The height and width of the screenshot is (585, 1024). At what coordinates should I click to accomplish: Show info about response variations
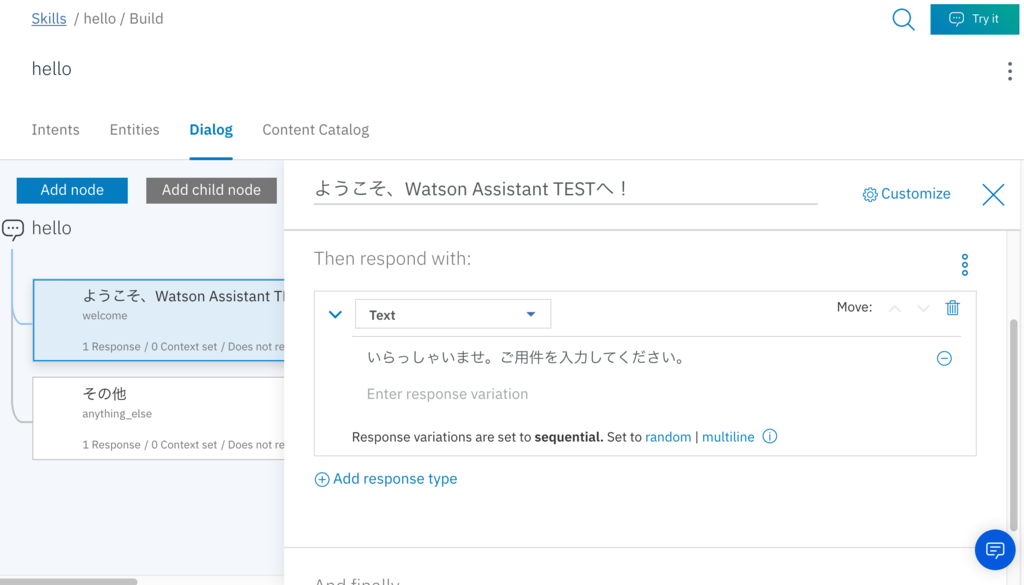tap(770, 436)
